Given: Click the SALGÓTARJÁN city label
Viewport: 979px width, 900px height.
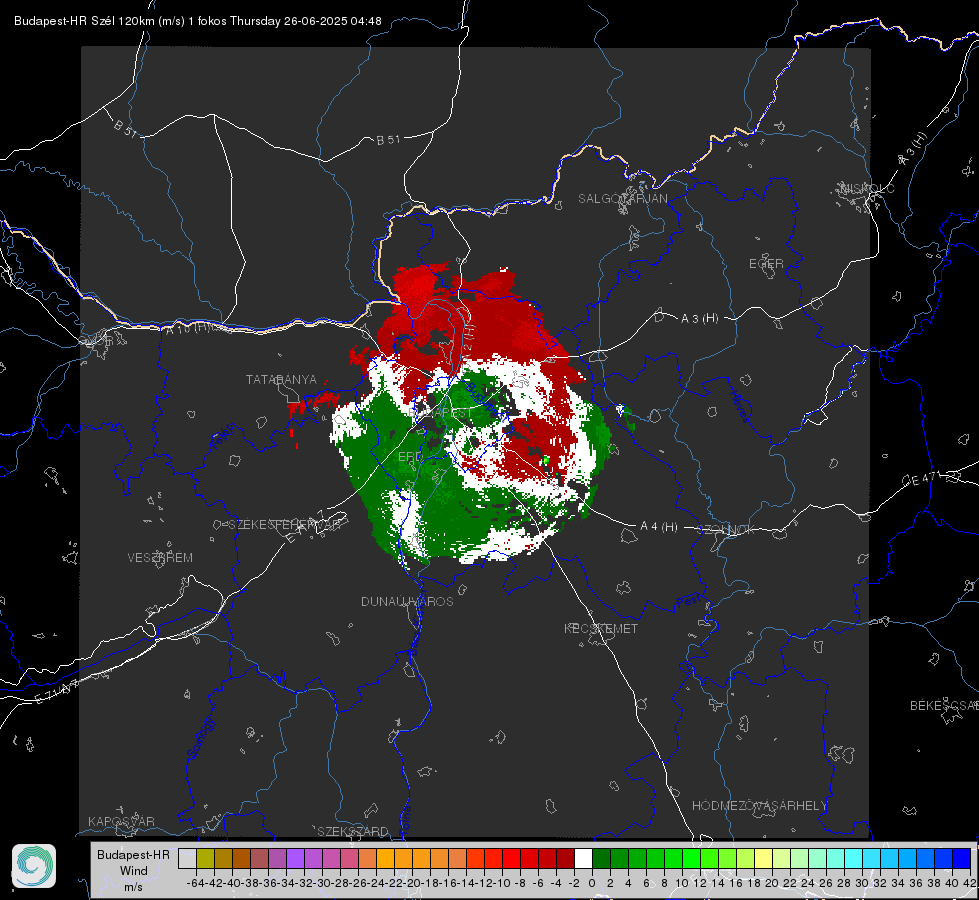Looking at the screenshot, I should point(622,199).
